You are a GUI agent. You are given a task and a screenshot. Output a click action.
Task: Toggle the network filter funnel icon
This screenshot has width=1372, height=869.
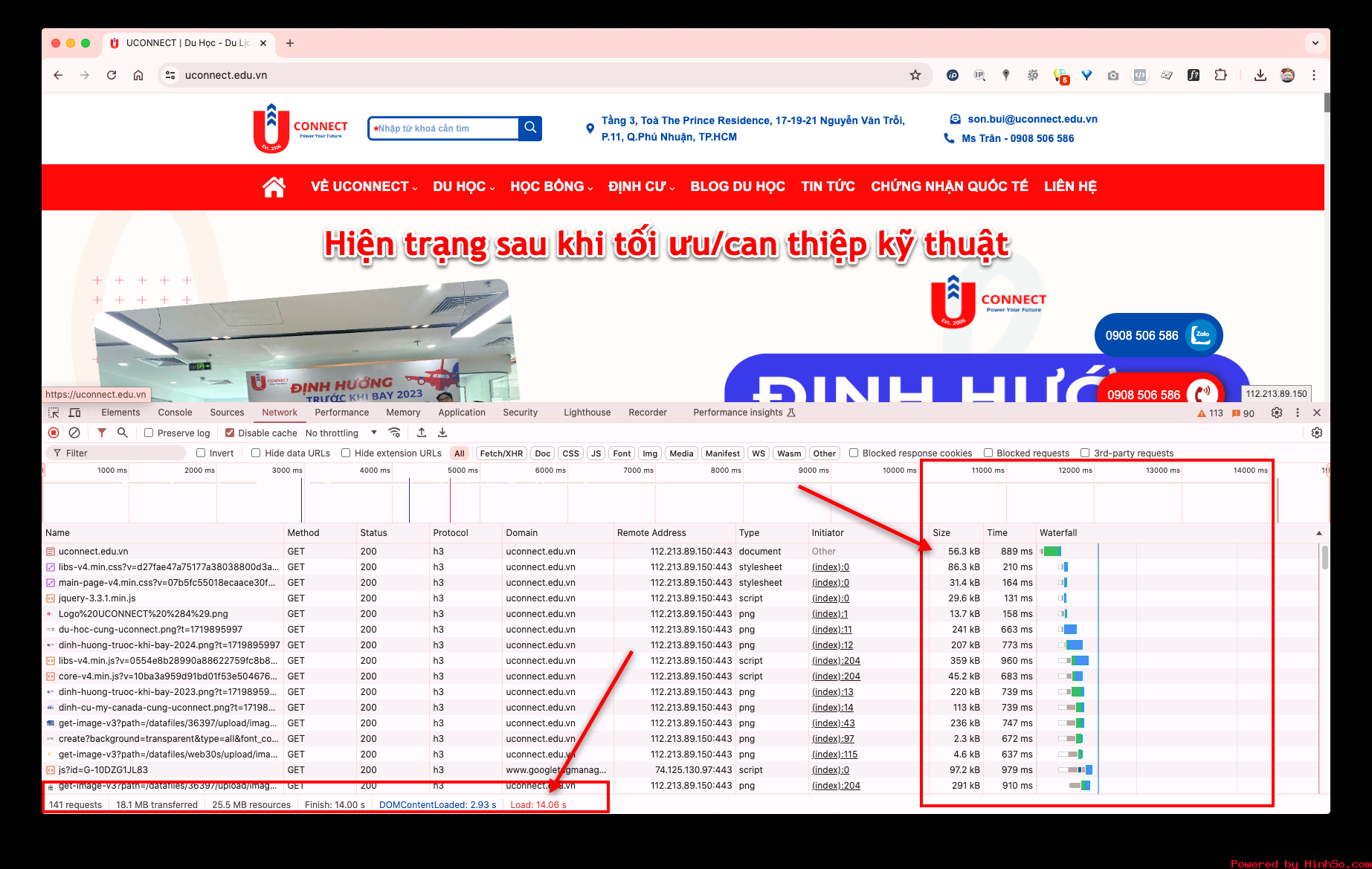(x=102, y=433)
